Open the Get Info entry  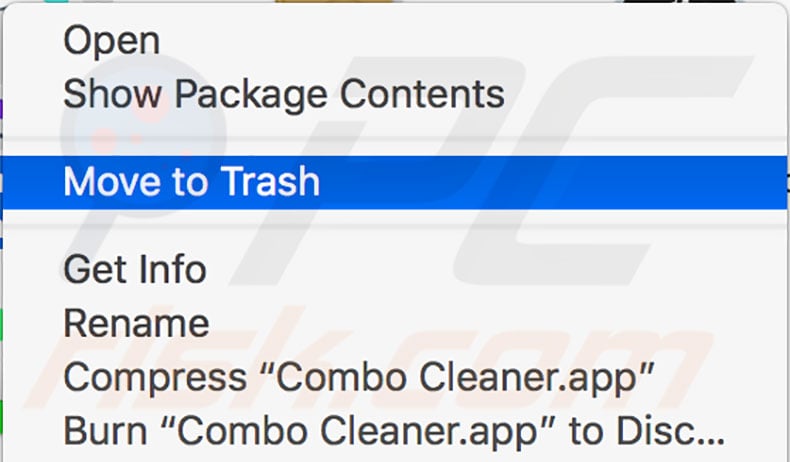134,269
